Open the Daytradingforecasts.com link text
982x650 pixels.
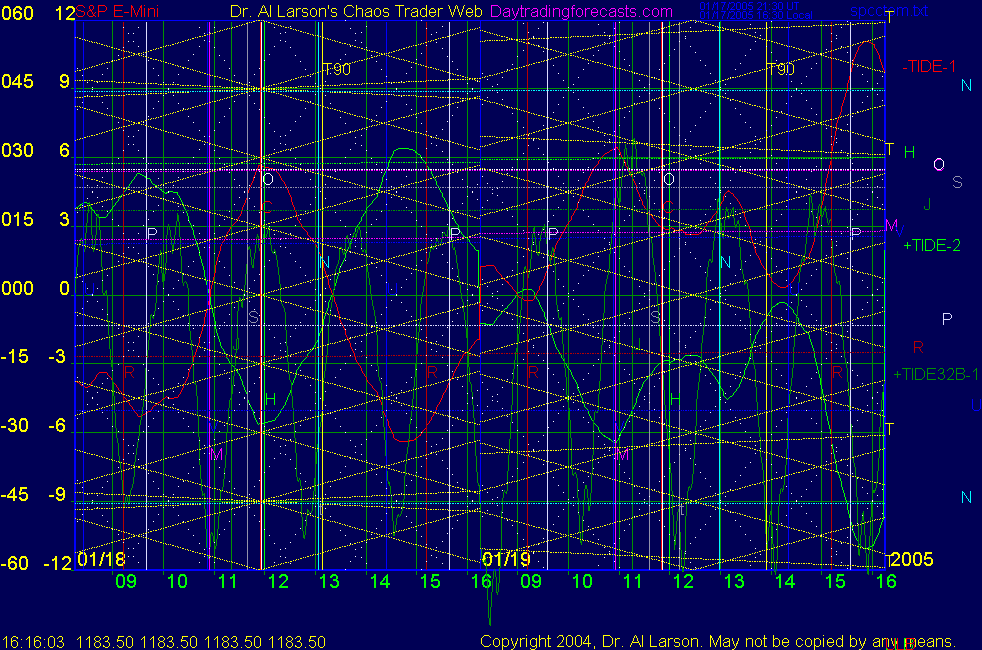click(582, 12)
